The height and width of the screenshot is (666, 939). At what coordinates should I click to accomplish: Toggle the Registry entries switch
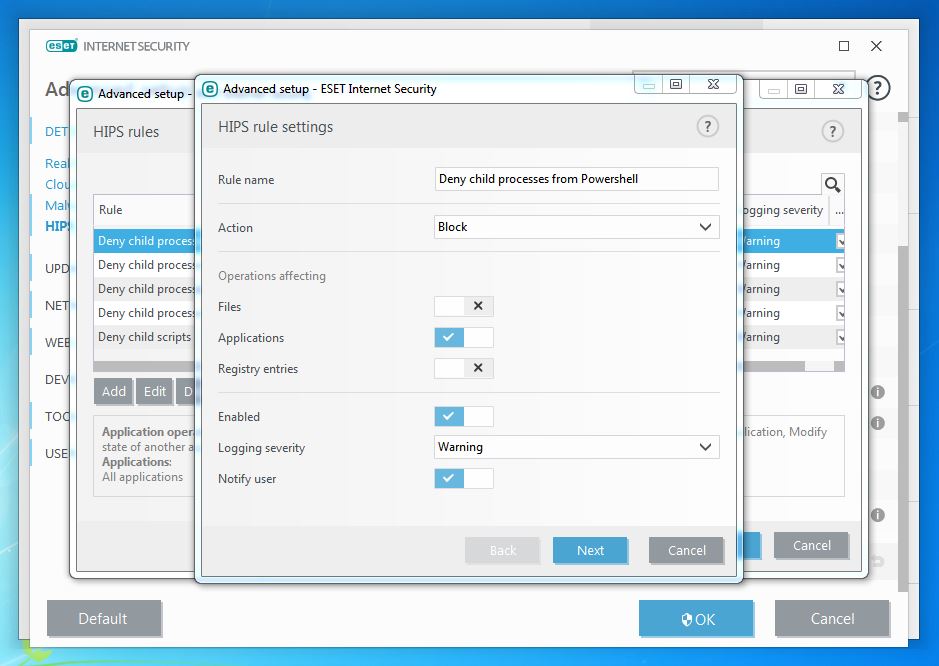tap(464, 368)
